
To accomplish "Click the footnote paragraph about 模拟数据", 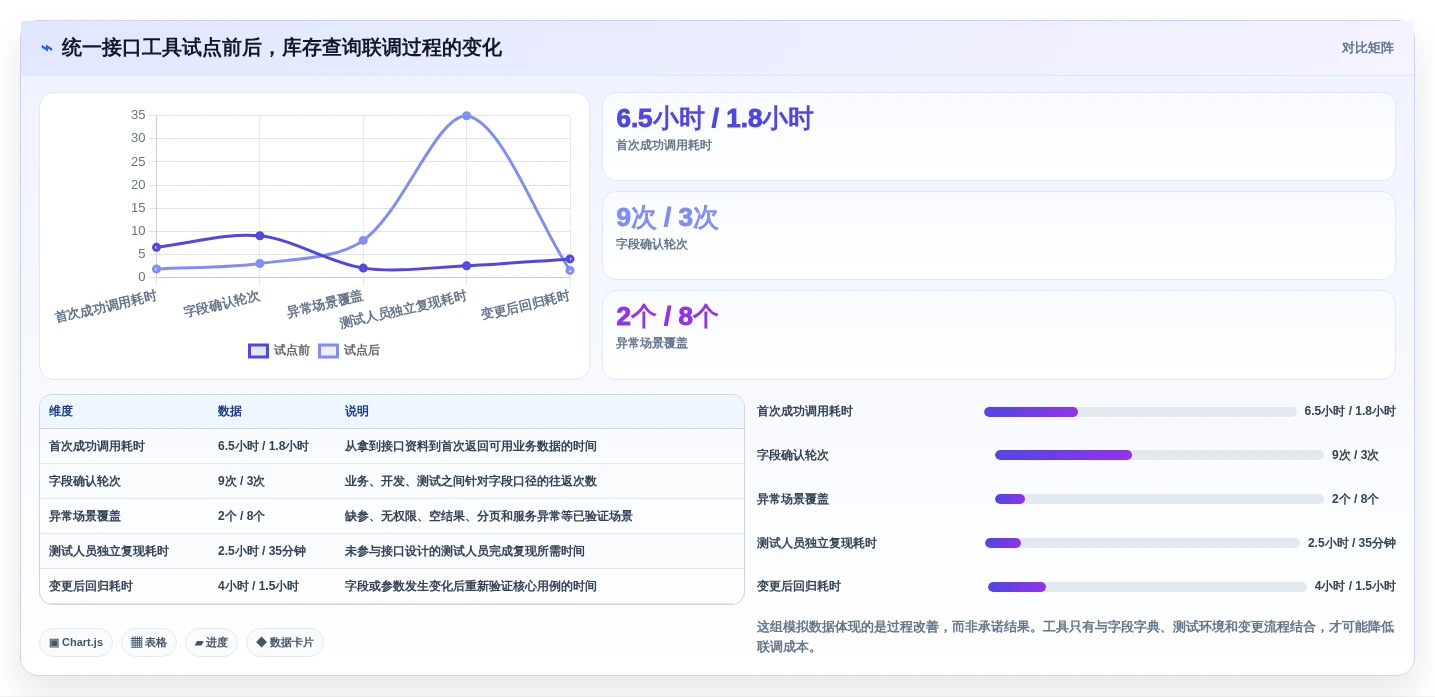I will pos(1076,637).
